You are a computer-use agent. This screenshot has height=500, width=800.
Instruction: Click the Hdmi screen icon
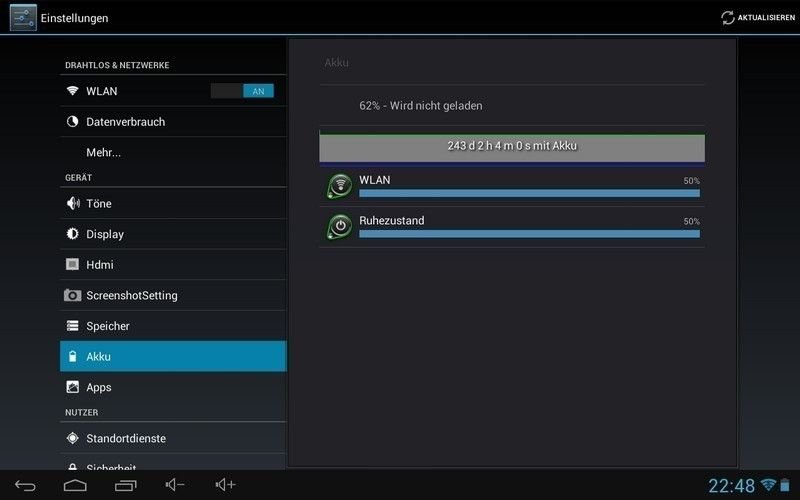(x=72, y=264)
